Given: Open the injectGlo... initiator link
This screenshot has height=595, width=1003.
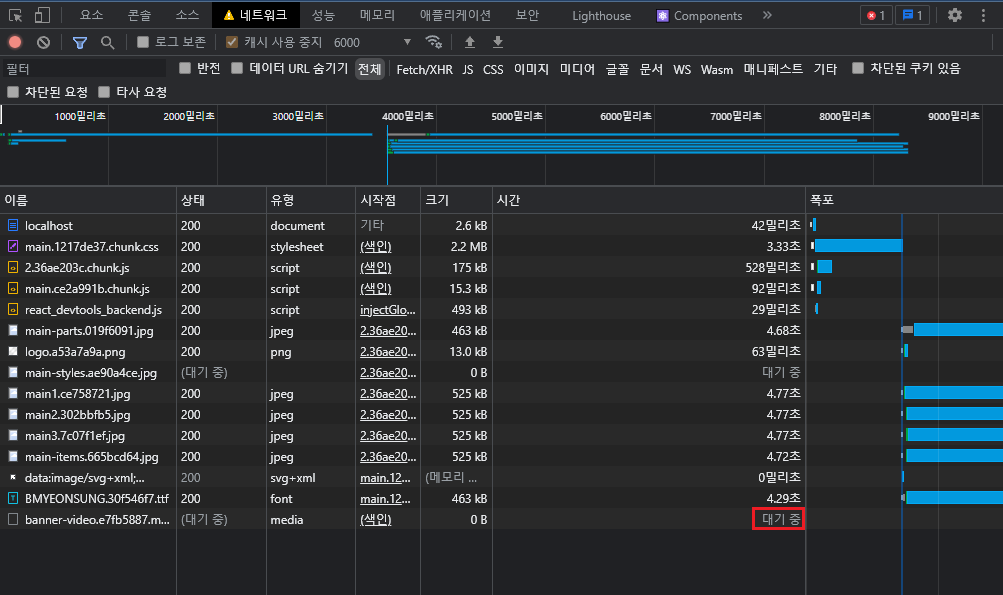Looking at the screenshot, I should point(388,310).
